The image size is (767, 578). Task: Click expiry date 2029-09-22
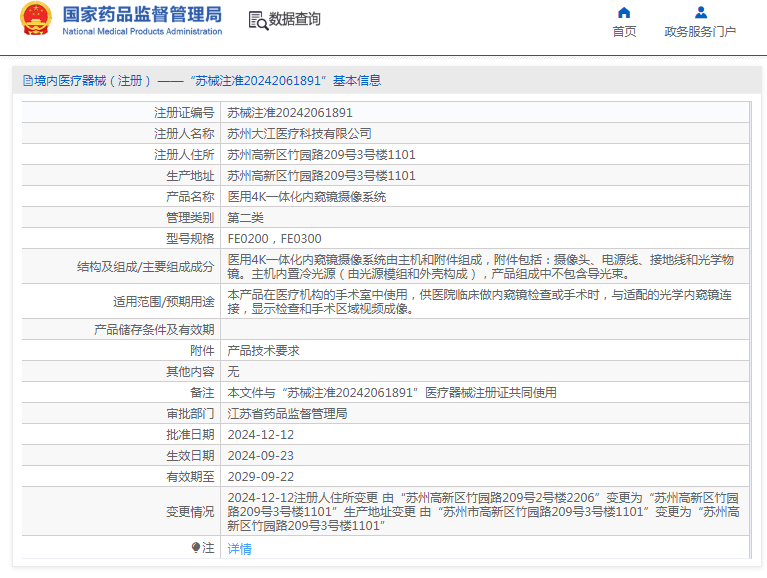click(x=261, y=477)
